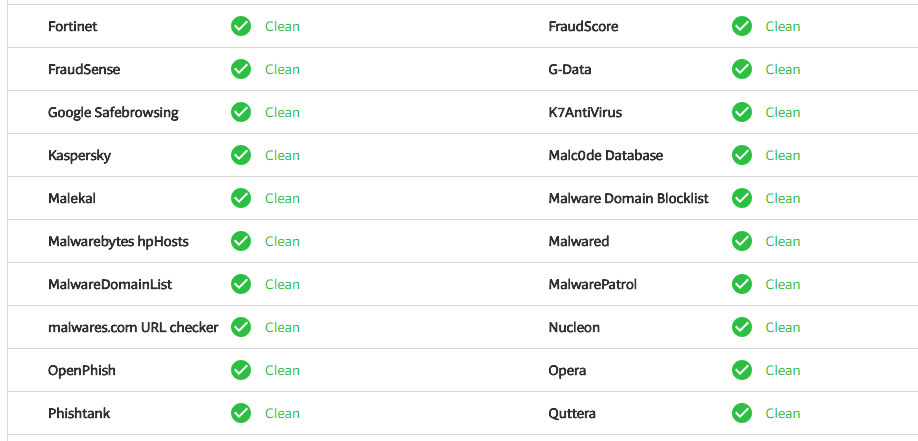918x441 pixels.
Task: Click the Clean status for FraudSense
Action: pyautogui.click(x=282, y=69)
